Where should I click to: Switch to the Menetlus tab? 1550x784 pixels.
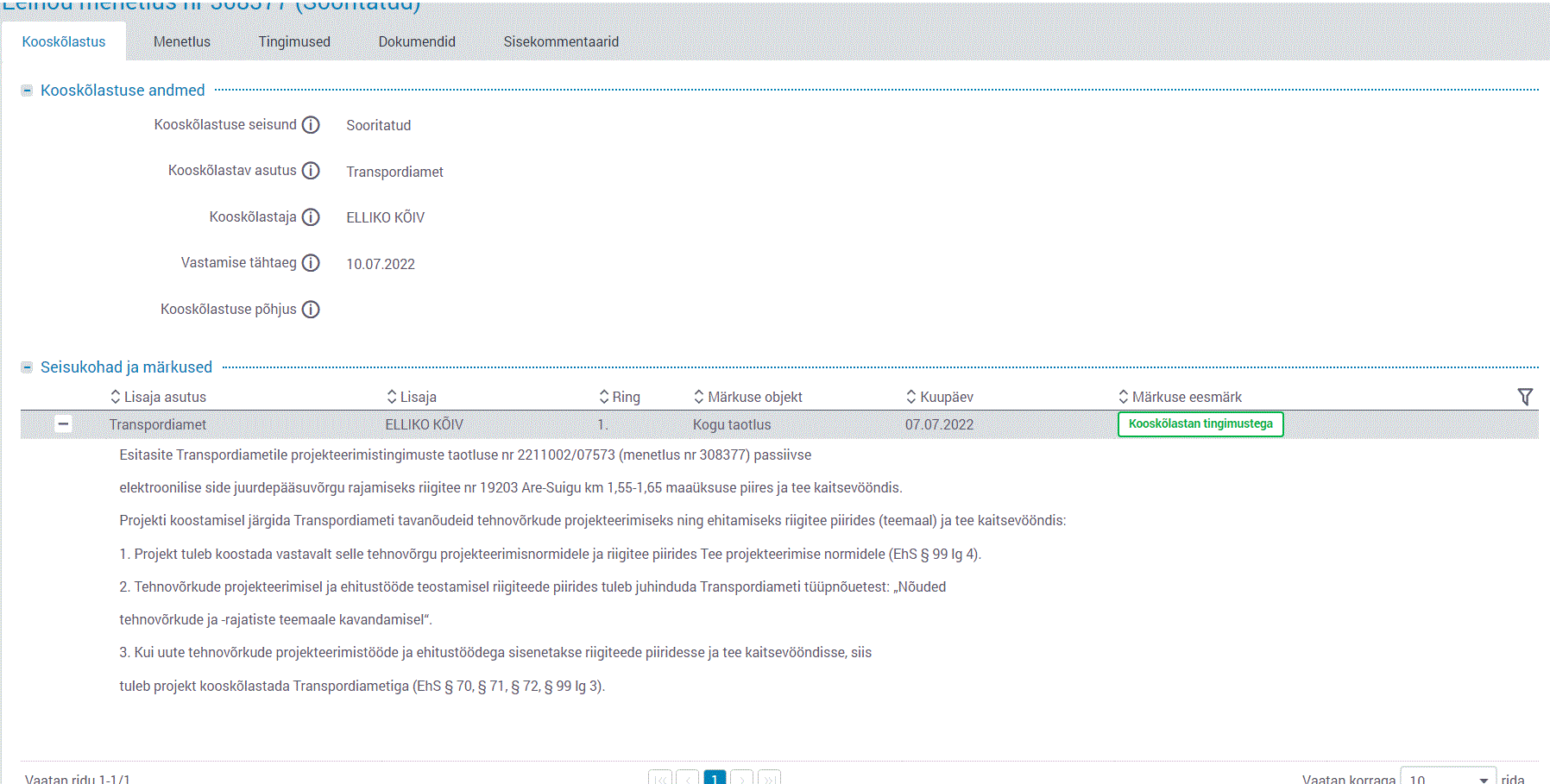pos(181,41)
